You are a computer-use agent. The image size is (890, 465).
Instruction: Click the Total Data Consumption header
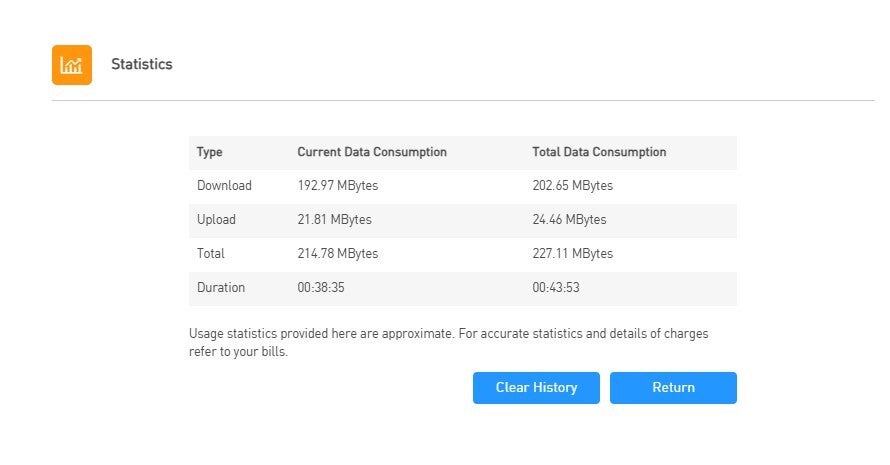pos(599,152)
